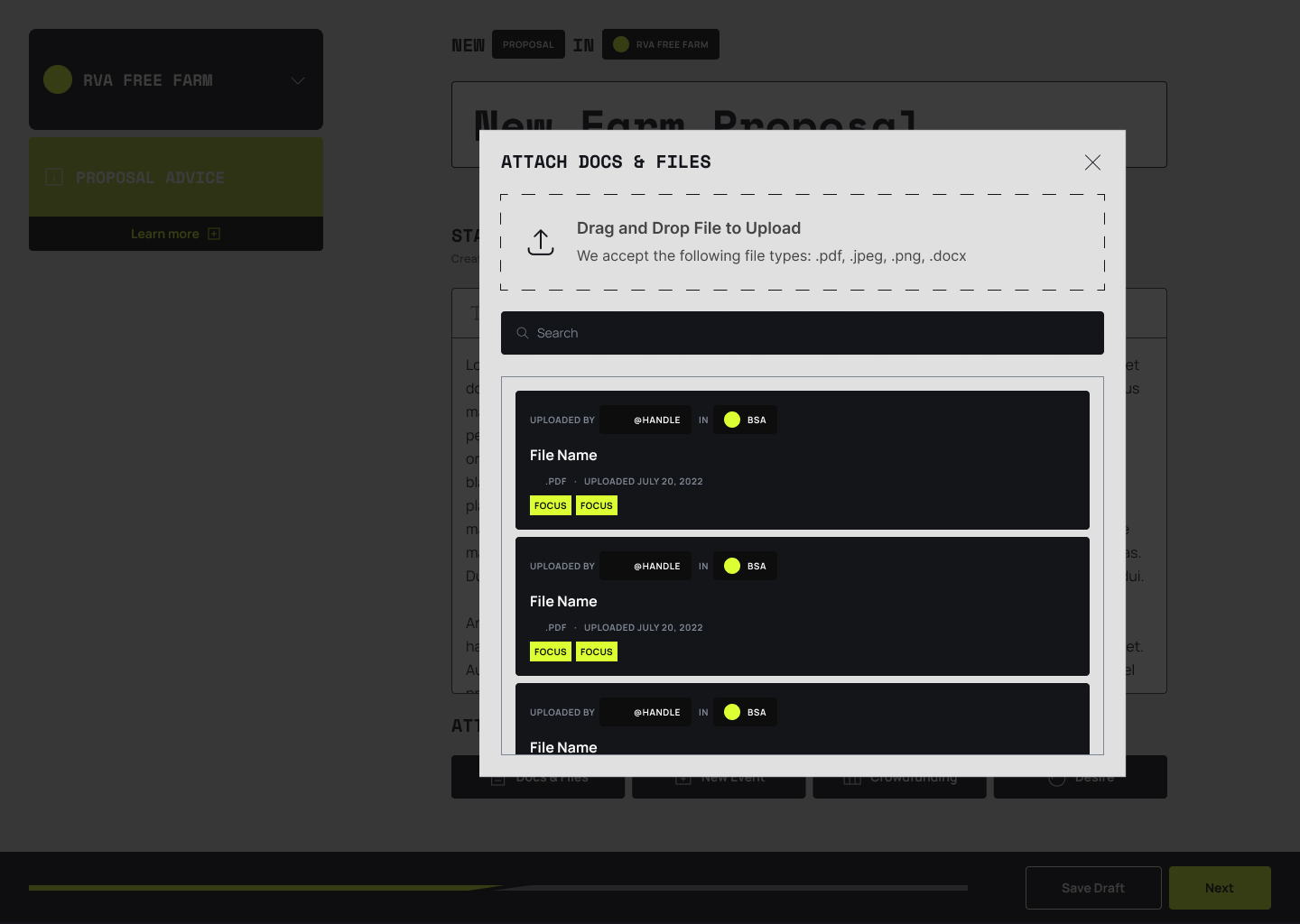Click BSA chip on the third file card
1300x924 pixels.
(745, 712)
